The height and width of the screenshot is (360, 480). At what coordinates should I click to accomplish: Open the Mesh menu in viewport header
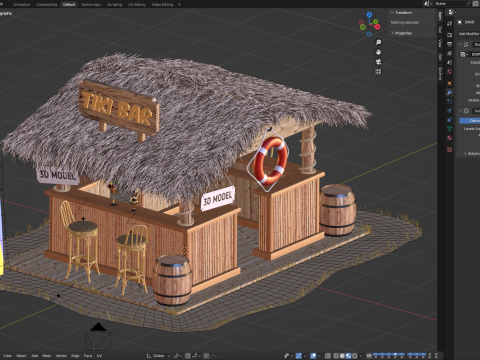(x=47, y=356)
